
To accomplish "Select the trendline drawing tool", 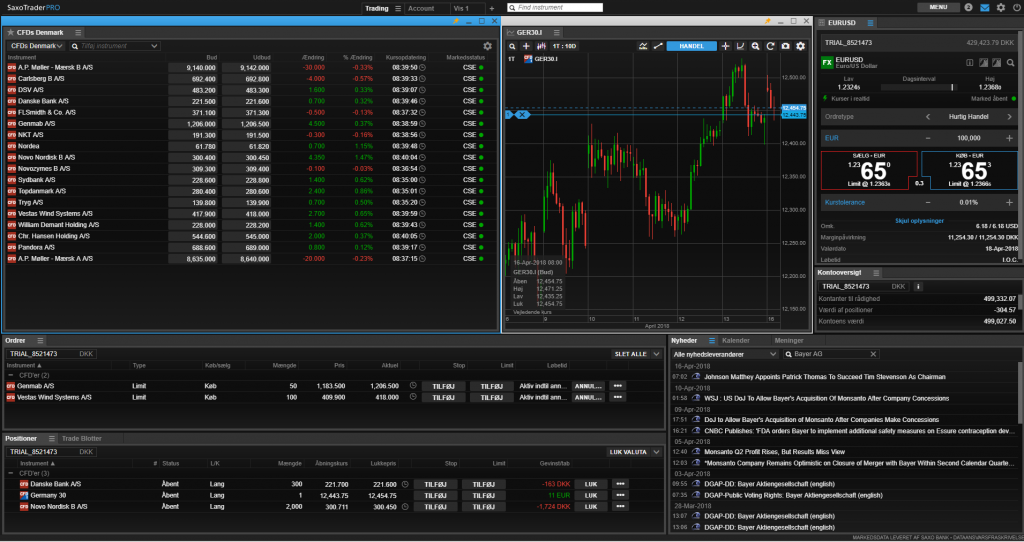I will tap(658, 46).
